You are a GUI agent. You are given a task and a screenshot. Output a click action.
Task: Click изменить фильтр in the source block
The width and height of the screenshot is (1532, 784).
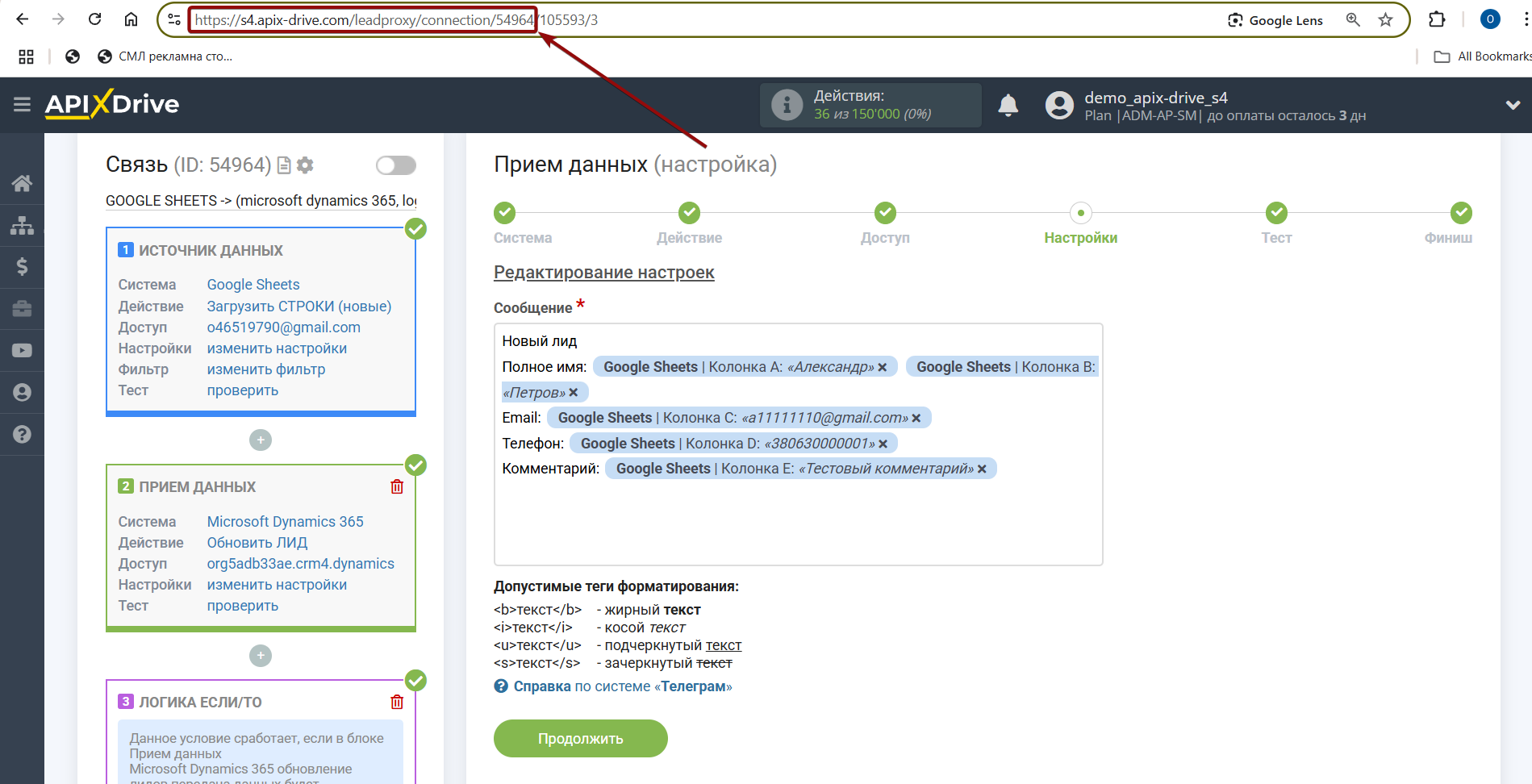266,369
